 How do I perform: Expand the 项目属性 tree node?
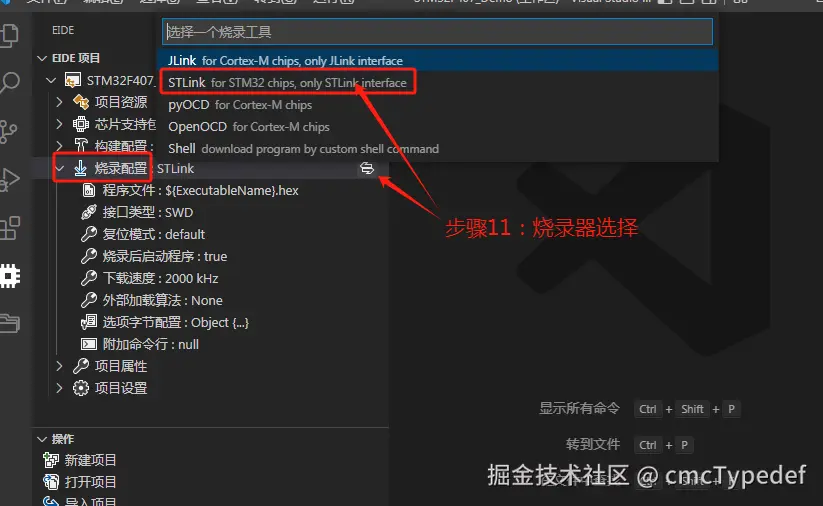pyautogui.click(x=59, y=366)
